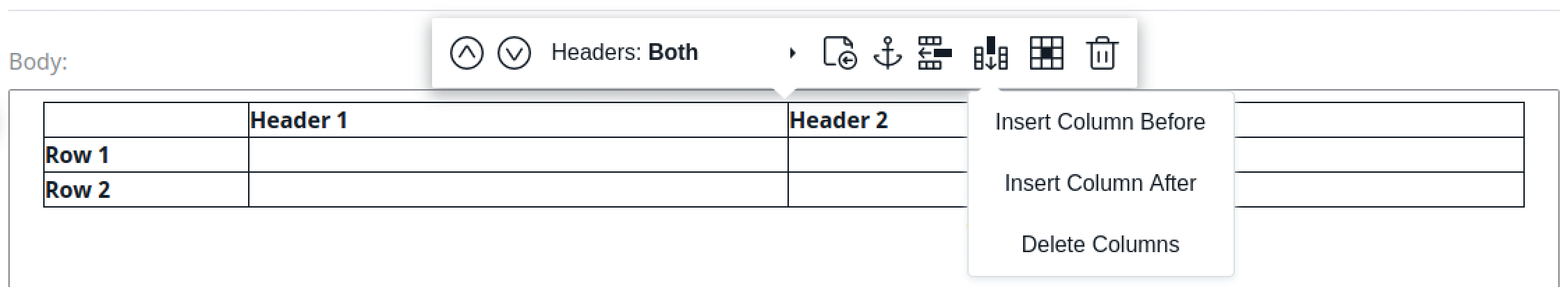Click the page wrap icon
Screen dimensions: 1568x287
coord(840,53)
